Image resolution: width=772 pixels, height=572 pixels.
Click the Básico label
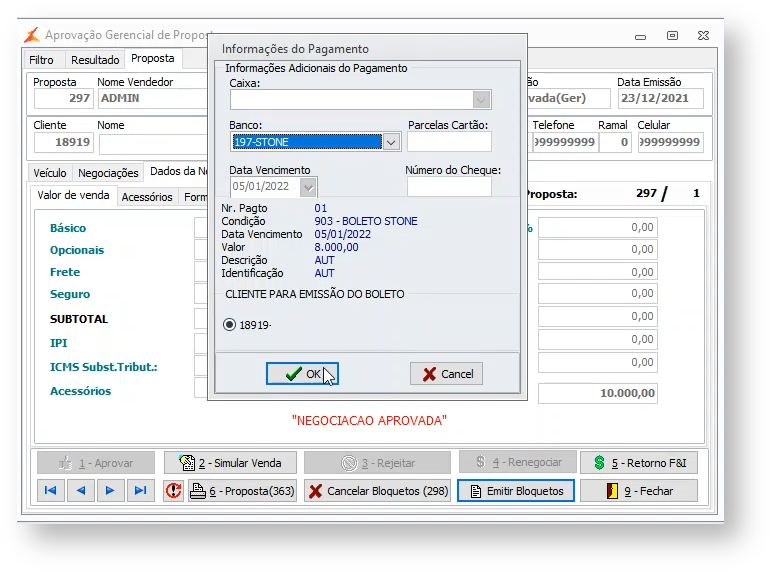click(68, 228)
